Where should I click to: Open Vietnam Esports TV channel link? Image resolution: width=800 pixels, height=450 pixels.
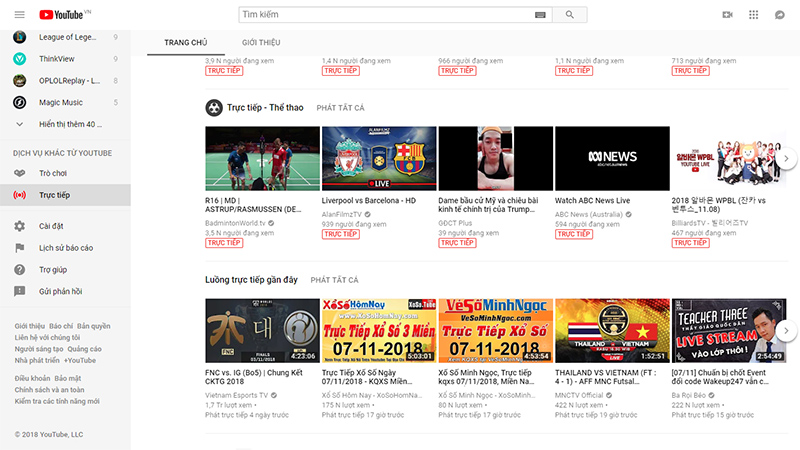click(236, 395)
